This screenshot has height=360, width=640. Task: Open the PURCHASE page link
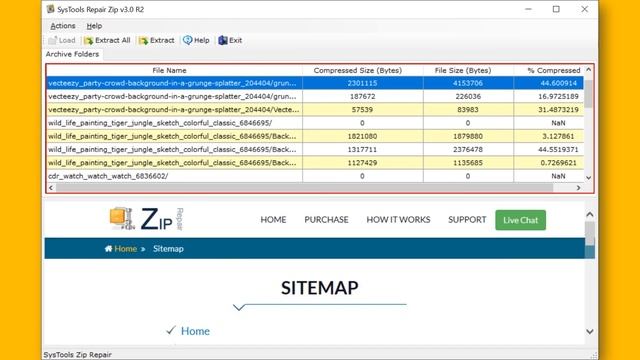click(x=326, y=220)
